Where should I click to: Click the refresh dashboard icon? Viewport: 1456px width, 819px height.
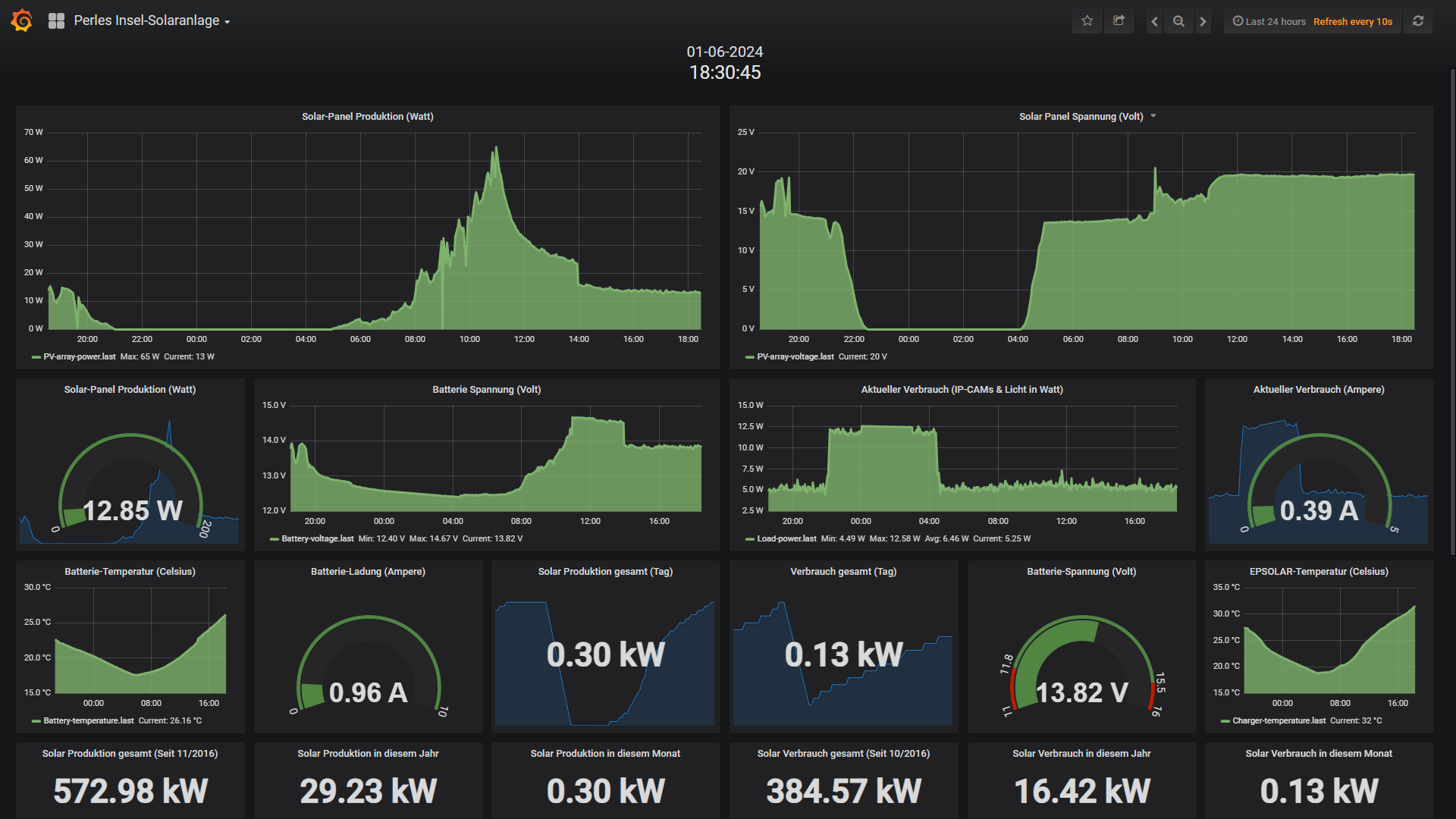click(x=1417, y=21)
